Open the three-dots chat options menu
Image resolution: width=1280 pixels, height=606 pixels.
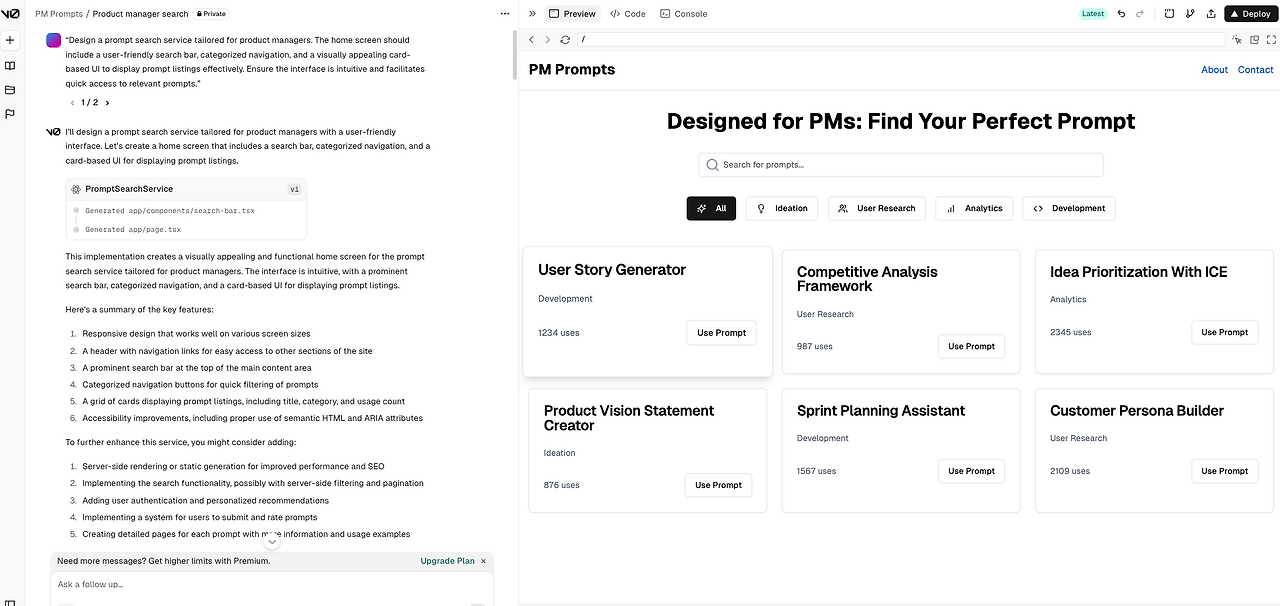pos(504,14)
